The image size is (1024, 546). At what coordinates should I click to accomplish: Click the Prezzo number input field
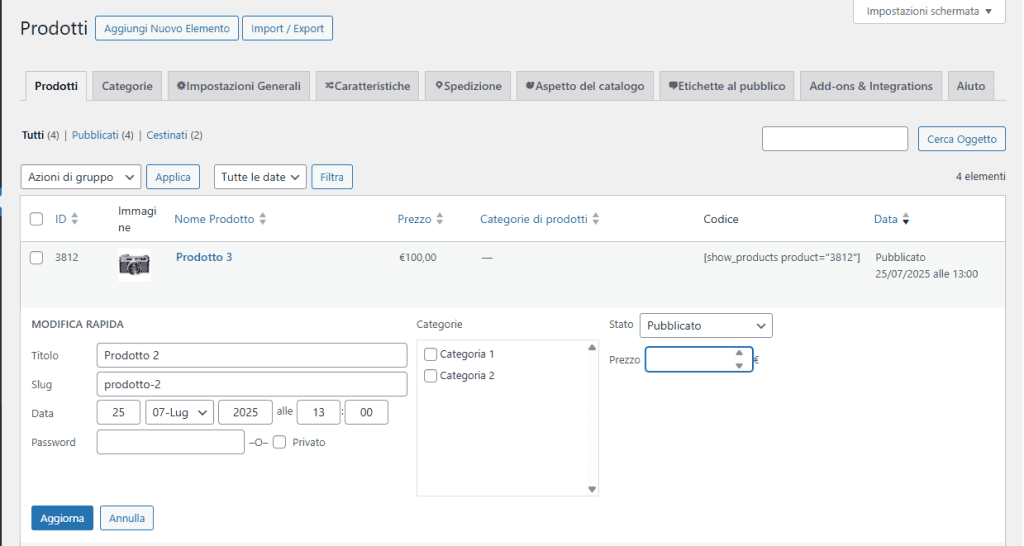[699, 359]
